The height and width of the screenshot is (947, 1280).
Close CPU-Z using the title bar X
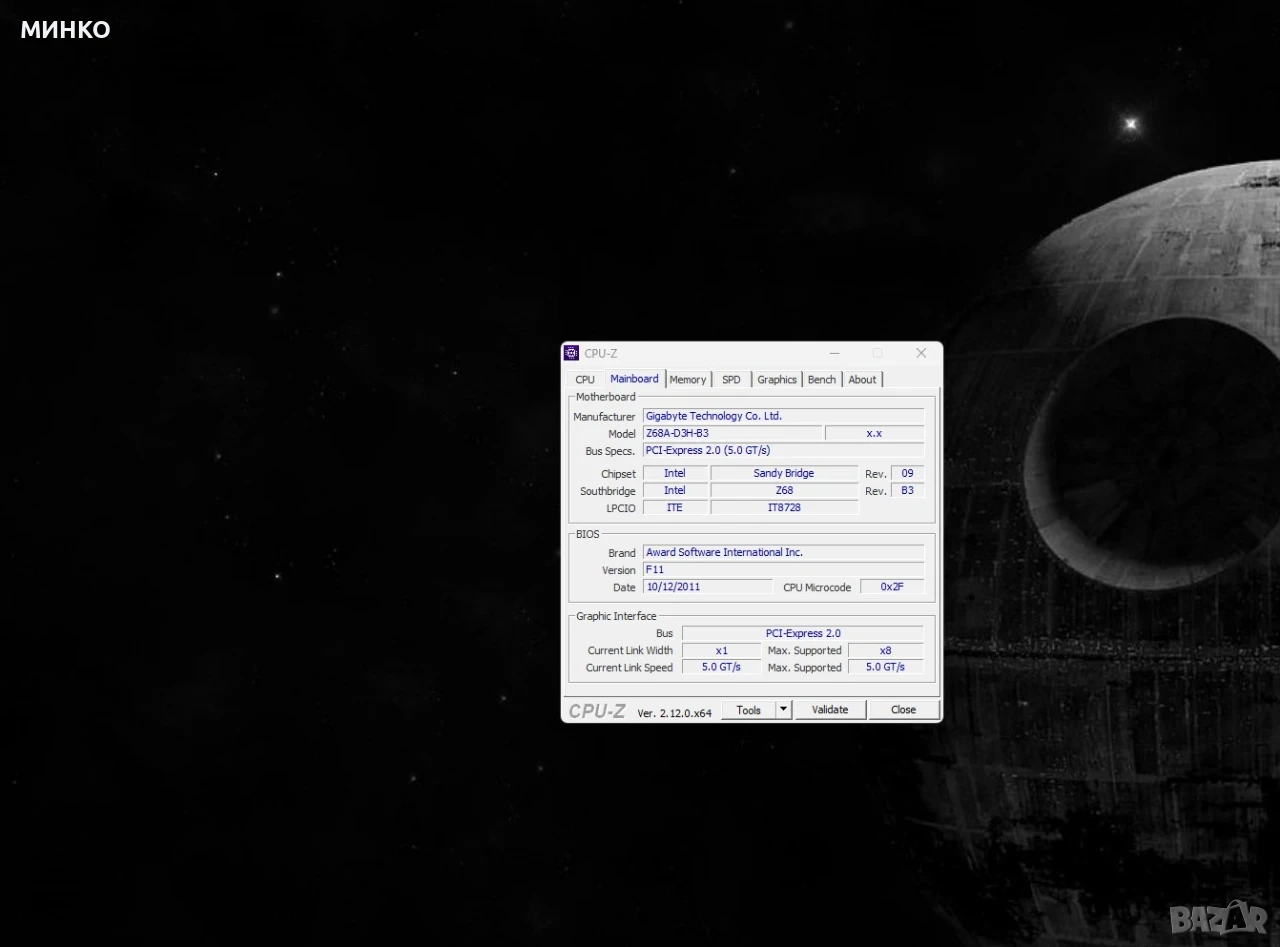coord(921,353)
